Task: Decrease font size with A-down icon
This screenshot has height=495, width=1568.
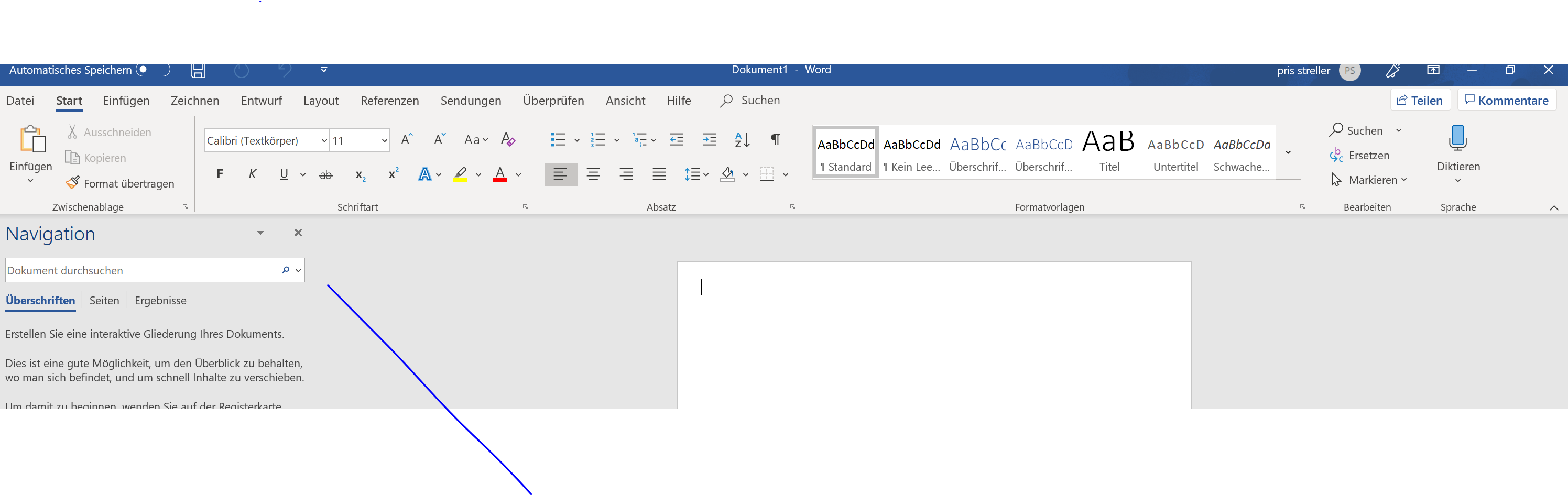Action: tap(440, 139)
